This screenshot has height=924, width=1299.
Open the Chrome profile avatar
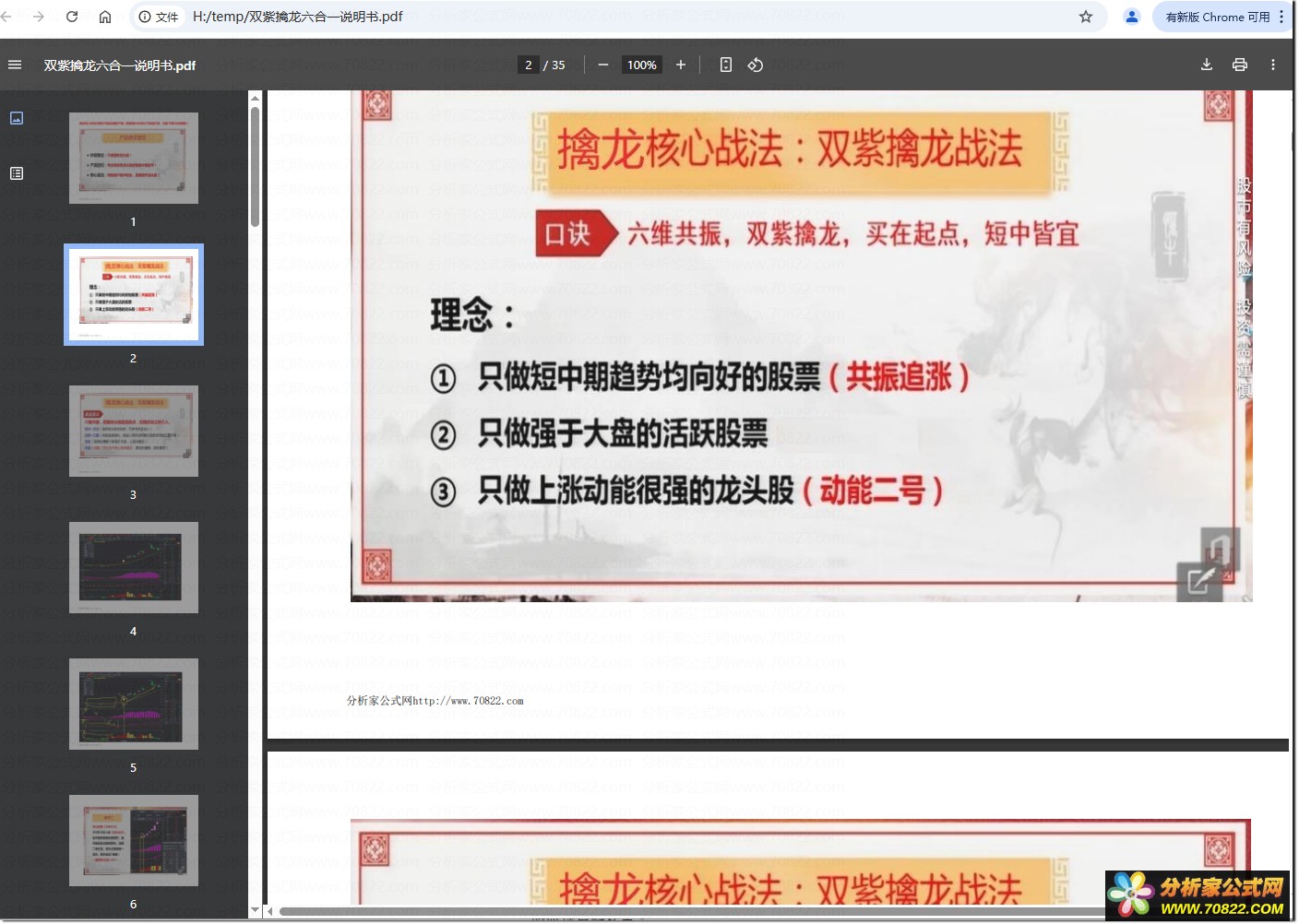tap(1132, 17)
